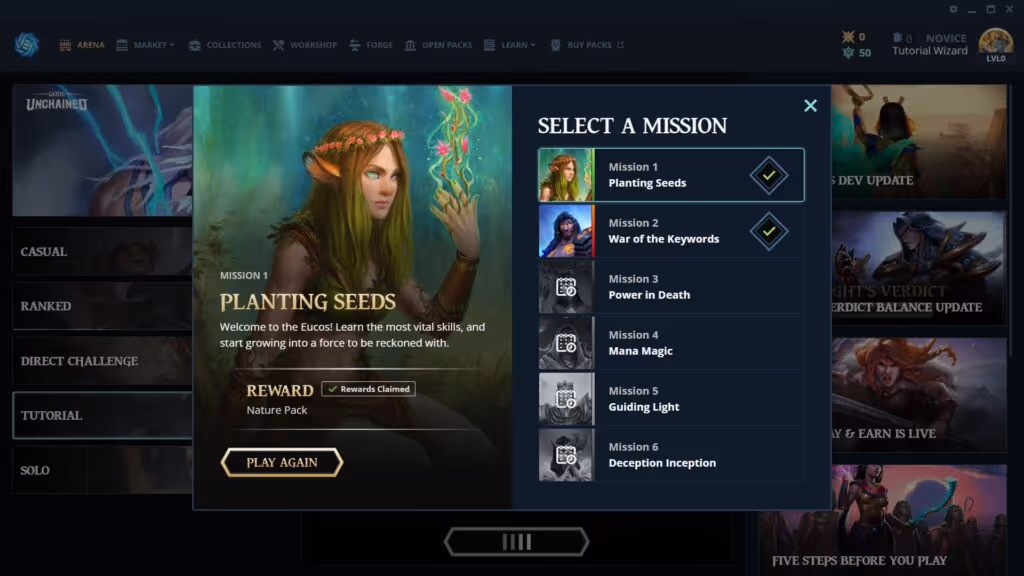Go to Open Packs
Viewport: 1024px width, 576px height.
[x=438, y=45]
